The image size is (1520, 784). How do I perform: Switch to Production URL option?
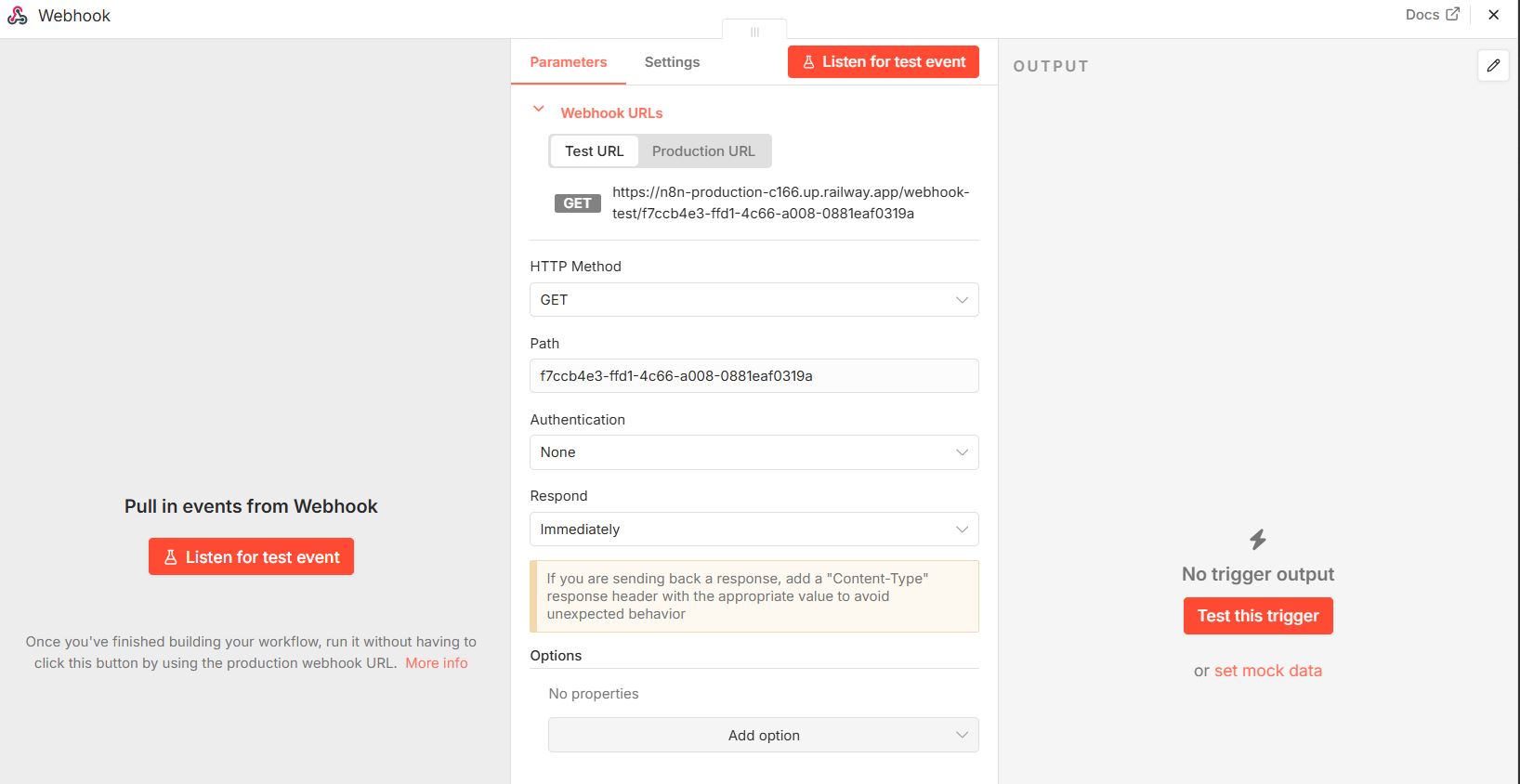click(x=703, y=151)
